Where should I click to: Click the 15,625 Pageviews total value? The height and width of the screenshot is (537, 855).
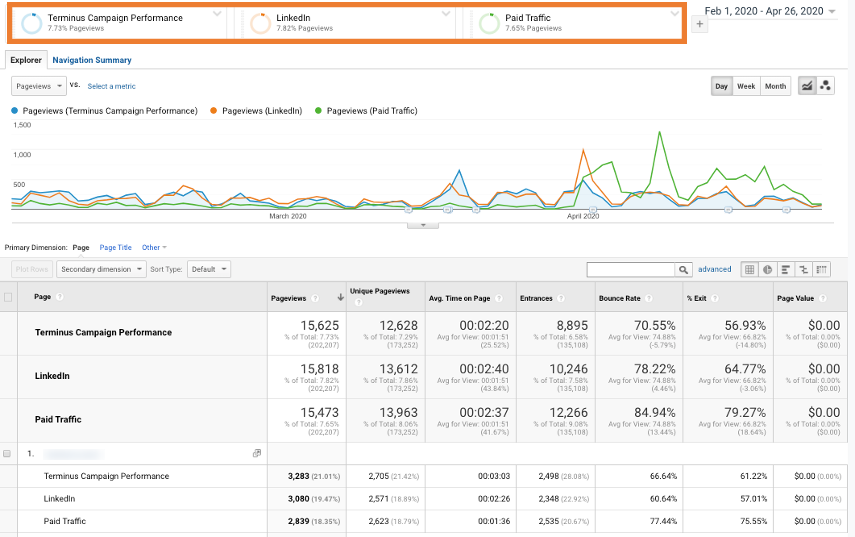[x=320, y=325]
